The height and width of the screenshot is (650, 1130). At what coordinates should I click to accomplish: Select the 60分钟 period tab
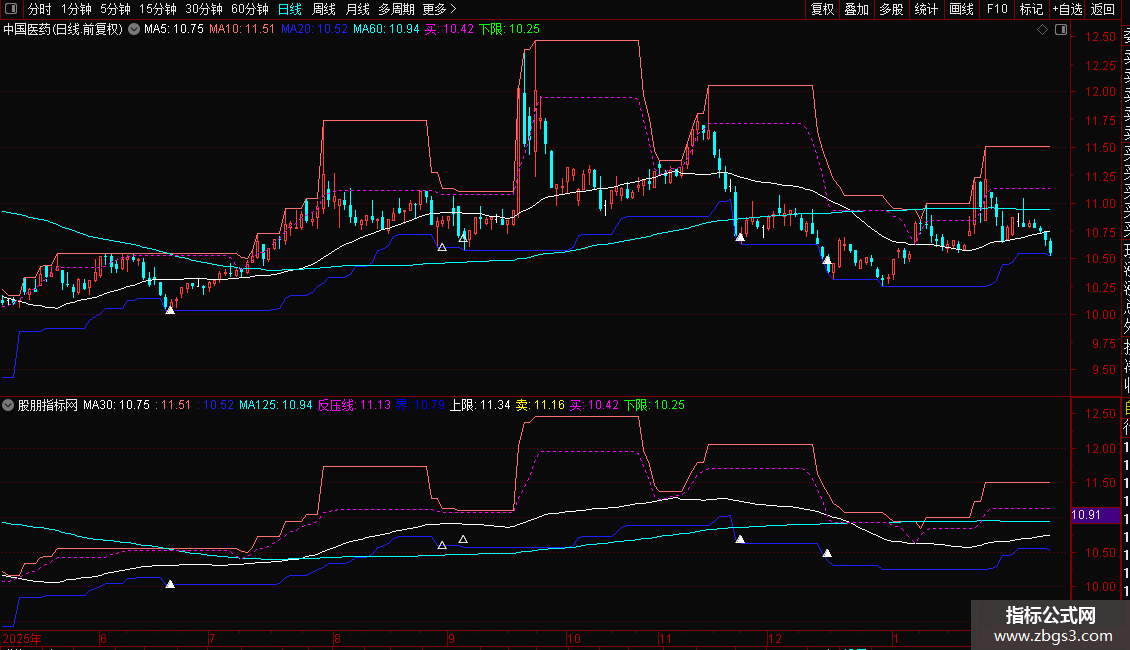click(x=249, y=9)
